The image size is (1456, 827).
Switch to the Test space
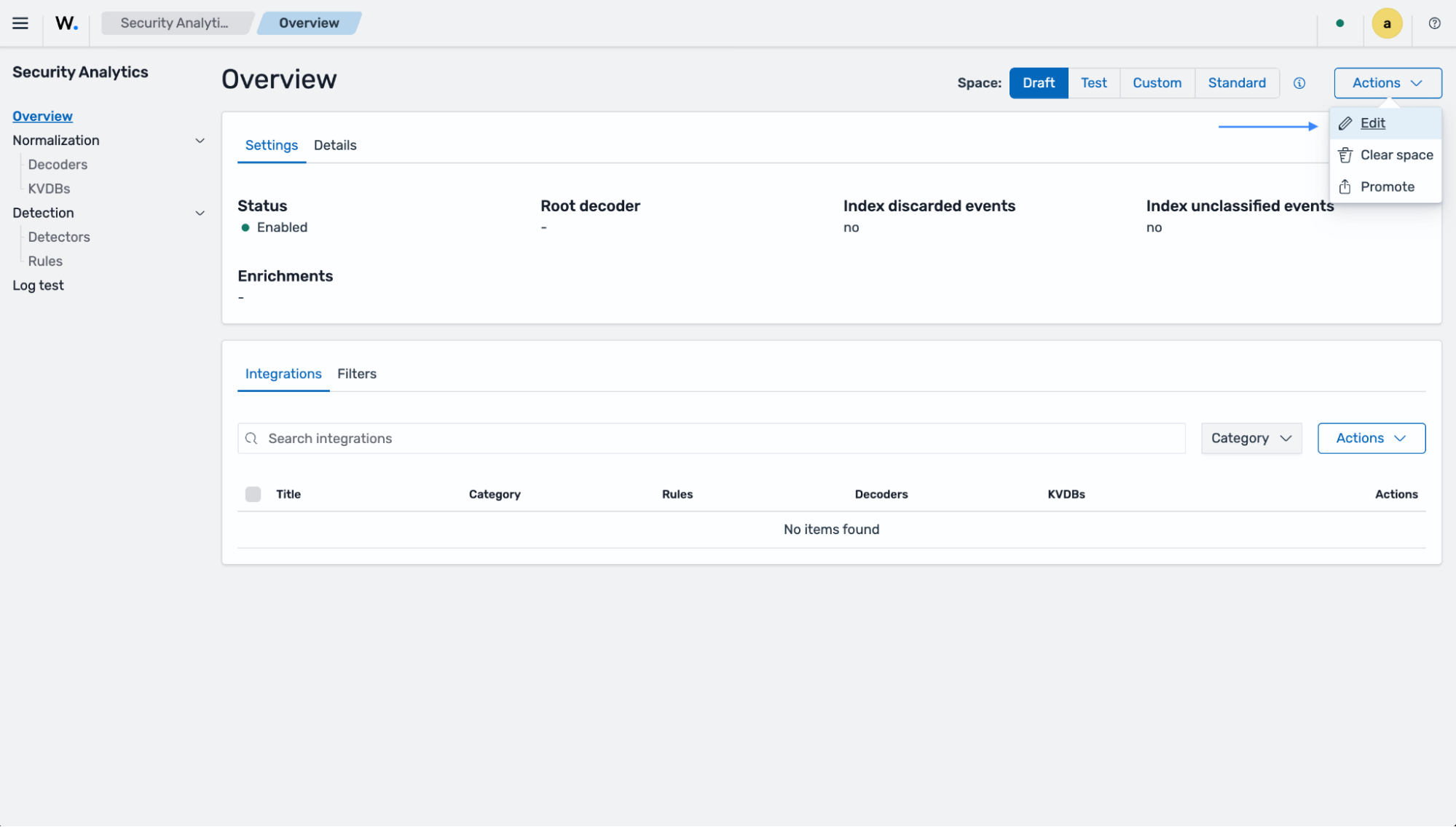(1093, 83)
